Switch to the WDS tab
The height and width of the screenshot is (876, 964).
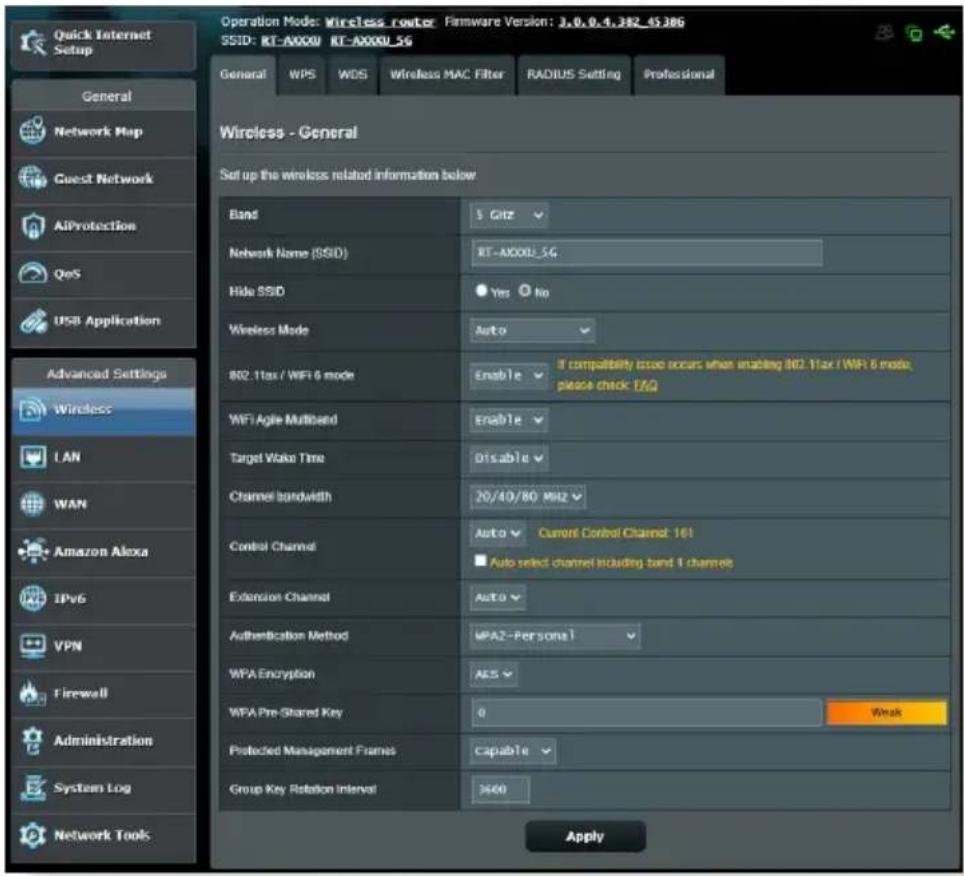point(352,75)
